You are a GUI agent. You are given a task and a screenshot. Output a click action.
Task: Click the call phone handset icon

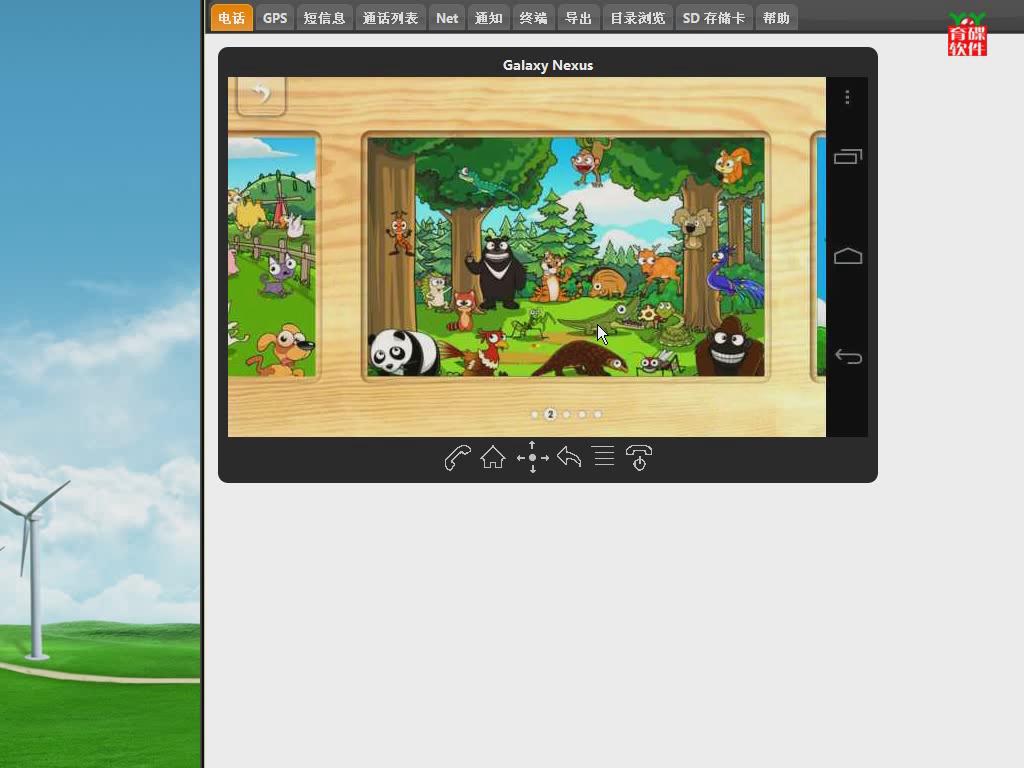click(x=457, y=458)
